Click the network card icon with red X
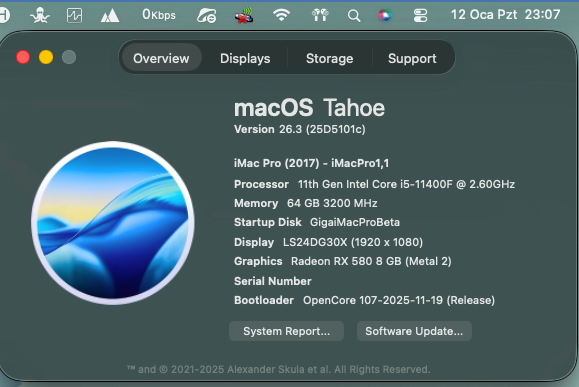579x387 pixels. pos(244,16)
